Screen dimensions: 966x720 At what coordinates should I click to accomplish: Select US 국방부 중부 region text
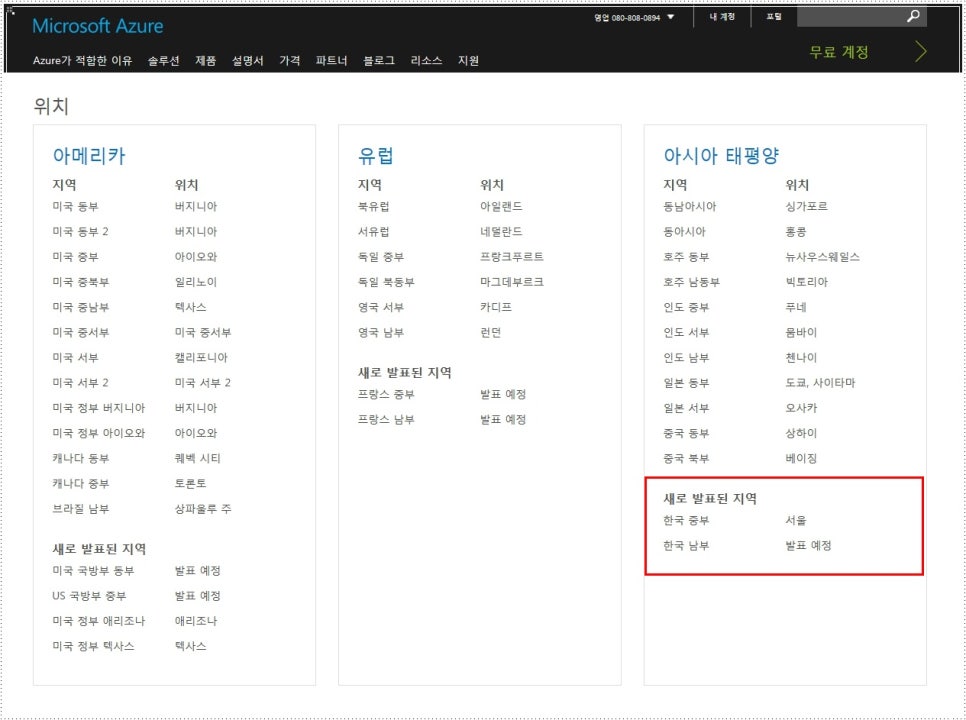point(89,596)
